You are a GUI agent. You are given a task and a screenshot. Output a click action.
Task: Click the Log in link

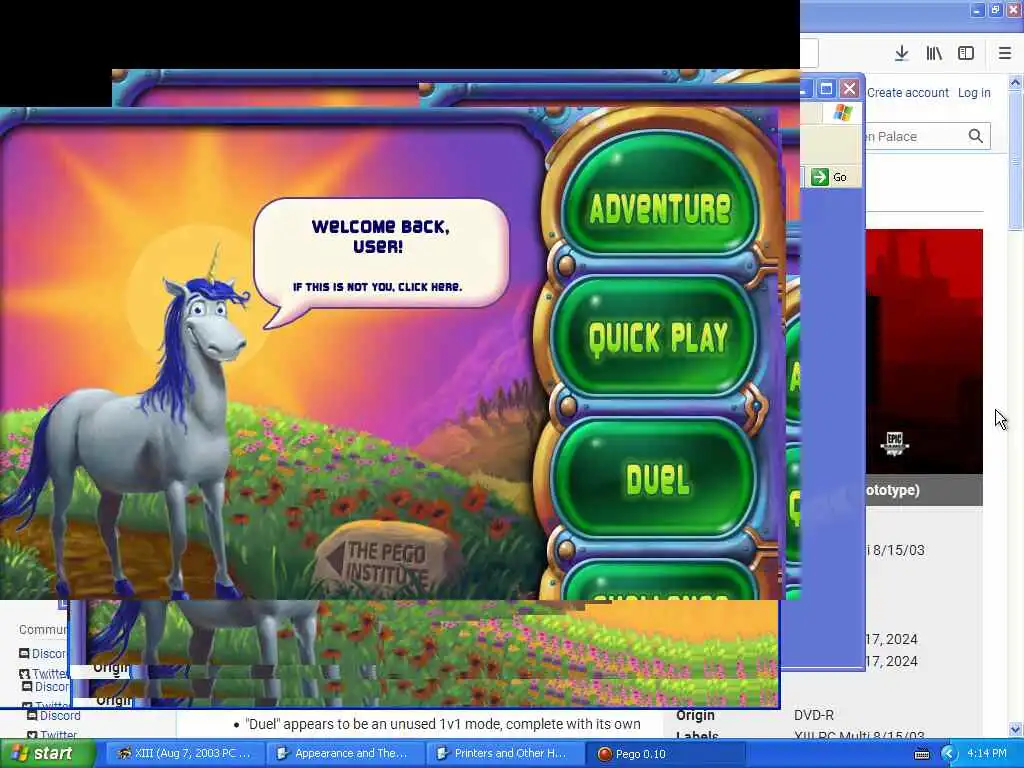[x=974, y=93]
